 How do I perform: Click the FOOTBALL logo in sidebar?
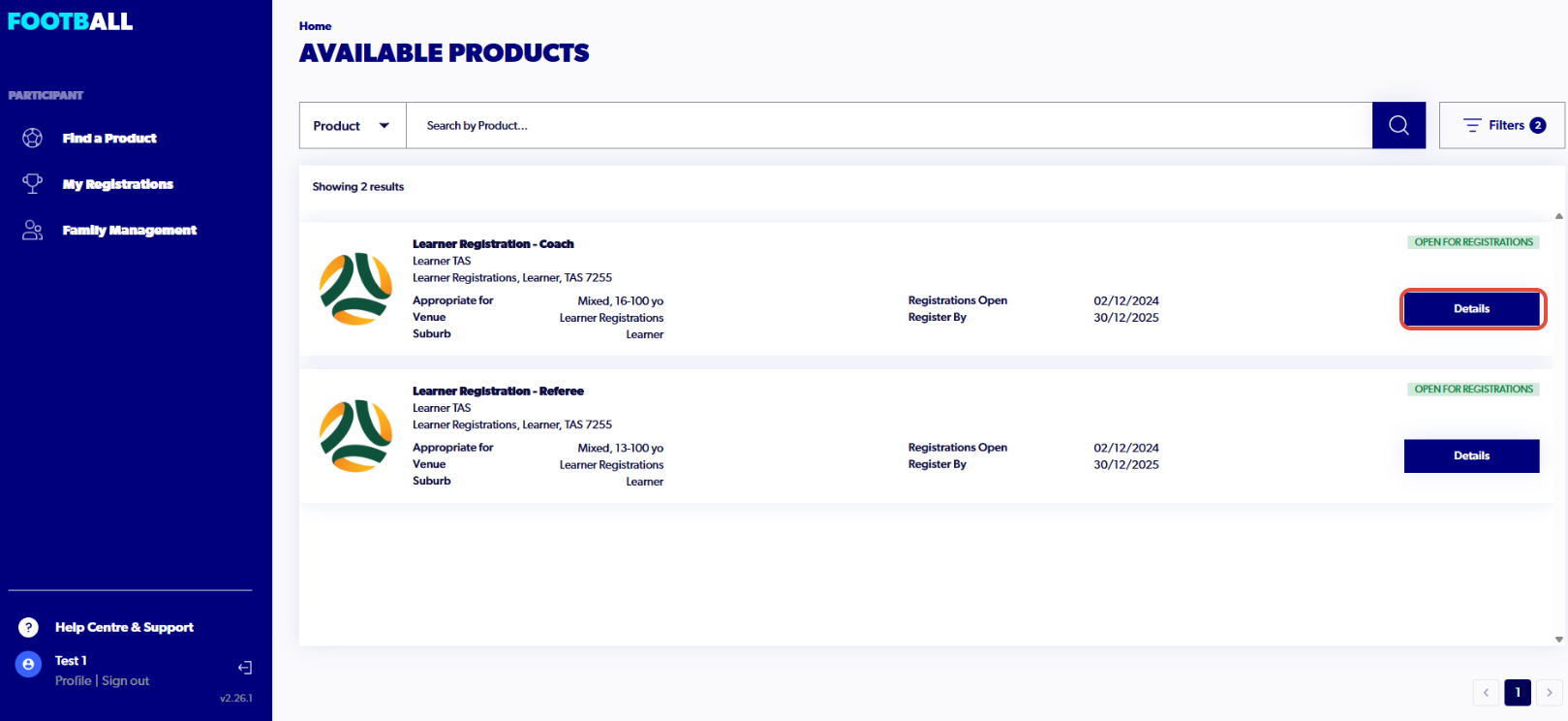point(71,21)
